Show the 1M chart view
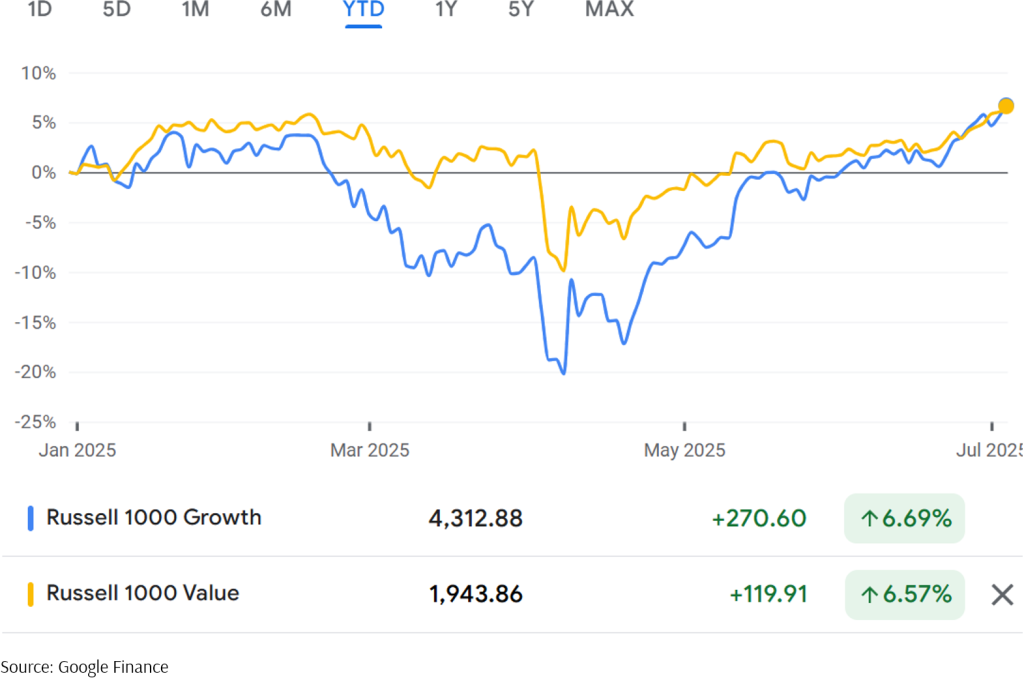 (196, 10)
